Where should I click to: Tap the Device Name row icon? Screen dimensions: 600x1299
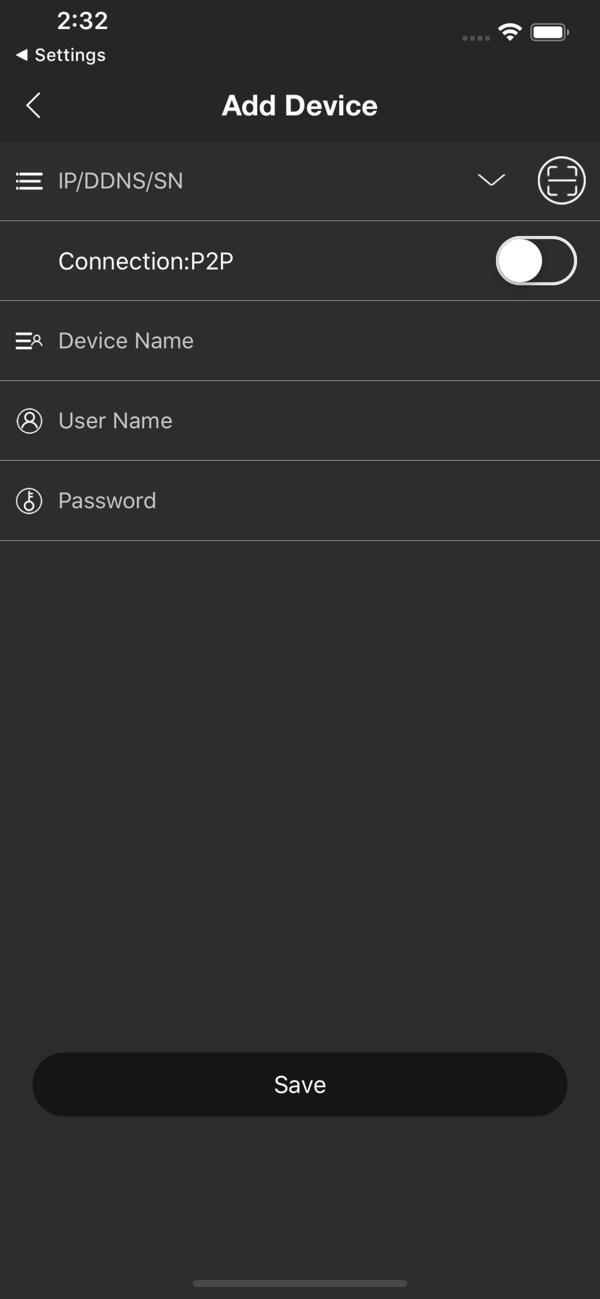point(29,341)
